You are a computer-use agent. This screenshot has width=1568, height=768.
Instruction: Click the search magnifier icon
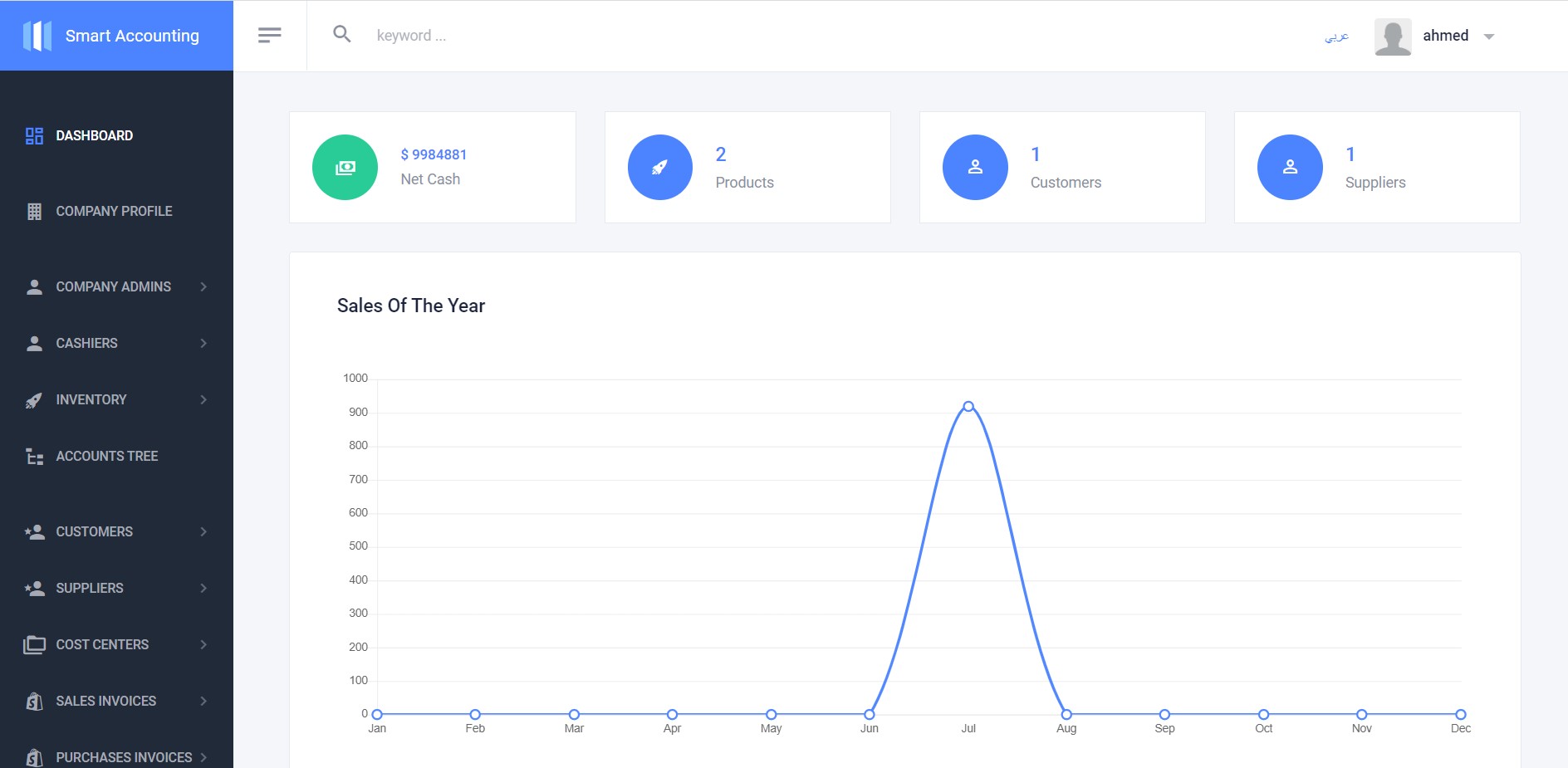341,34
